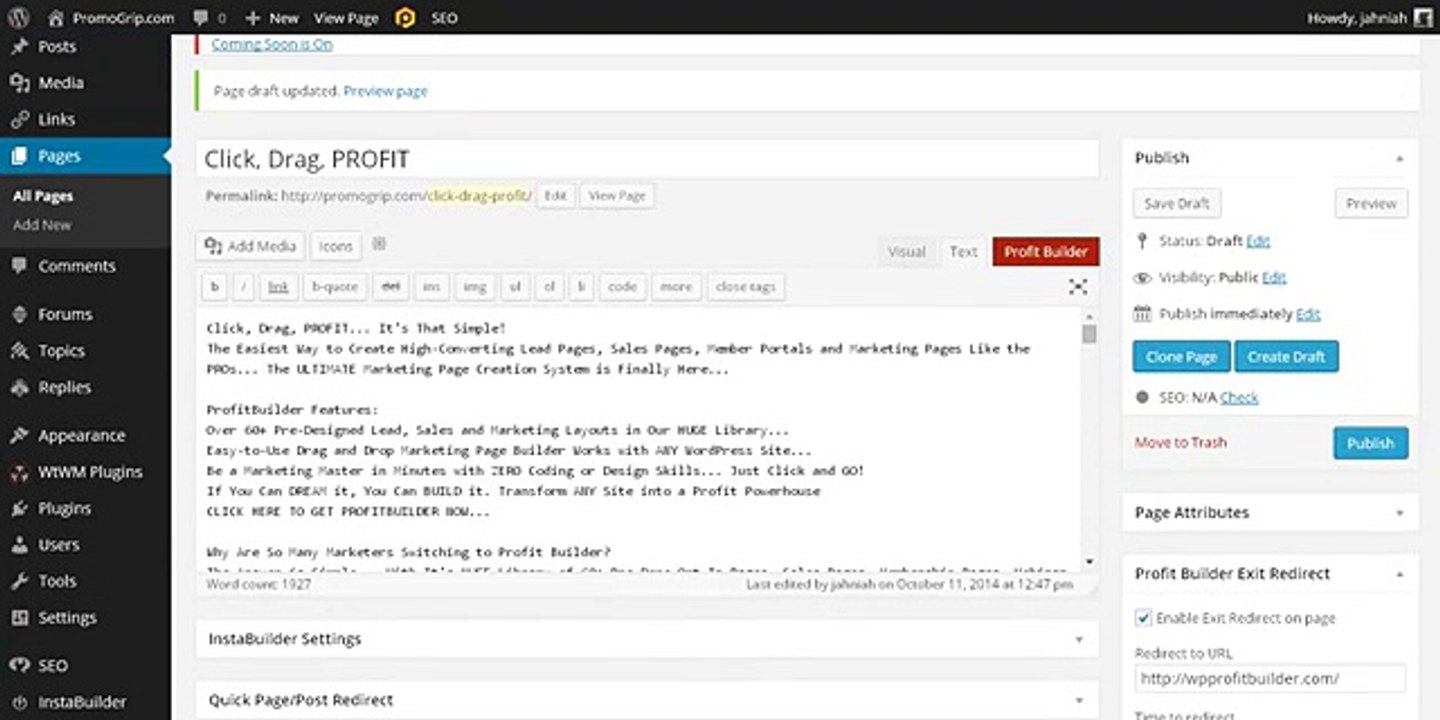Click the Posts pushpin icon

point(19,46)
